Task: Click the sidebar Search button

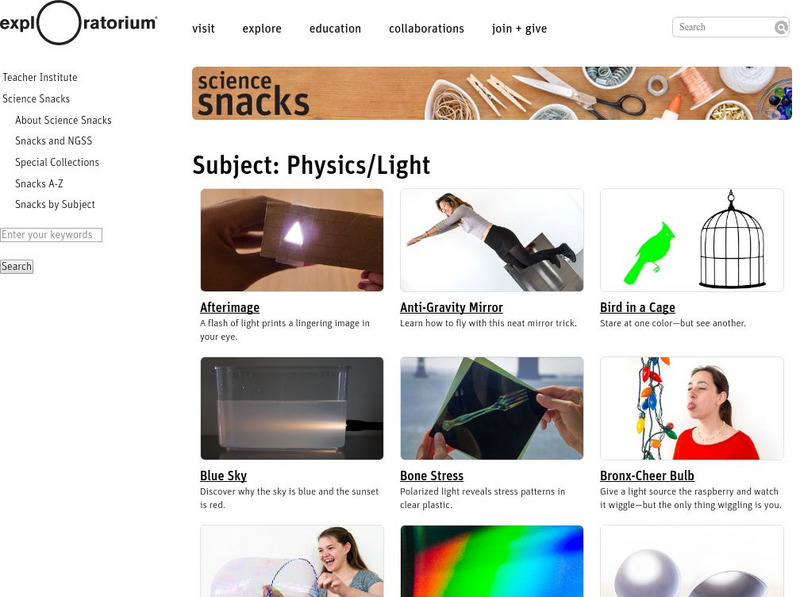Action: tap(16, 266)
